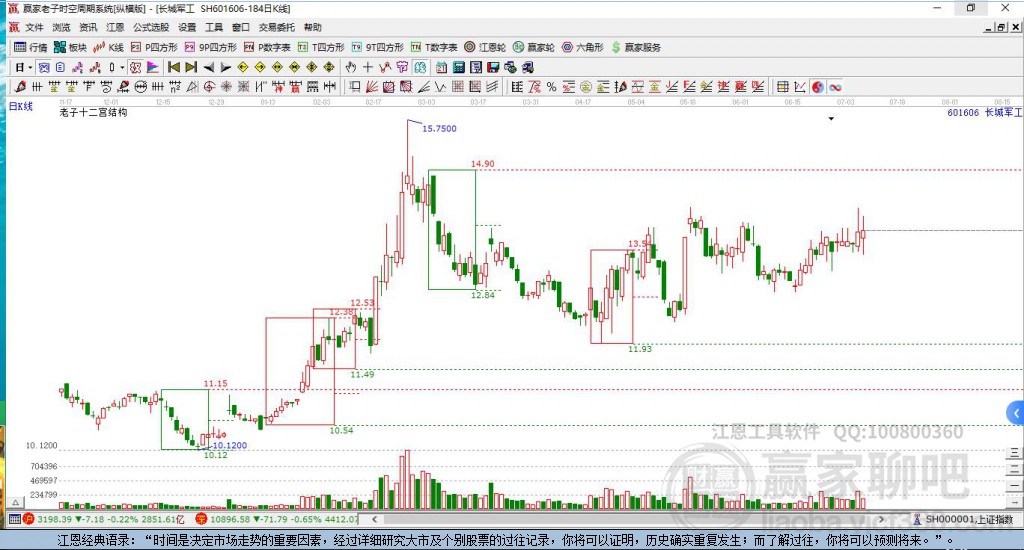Click the 日K线 label
This screenshot has height=550, width=1024.
click(x=20, y=106)
